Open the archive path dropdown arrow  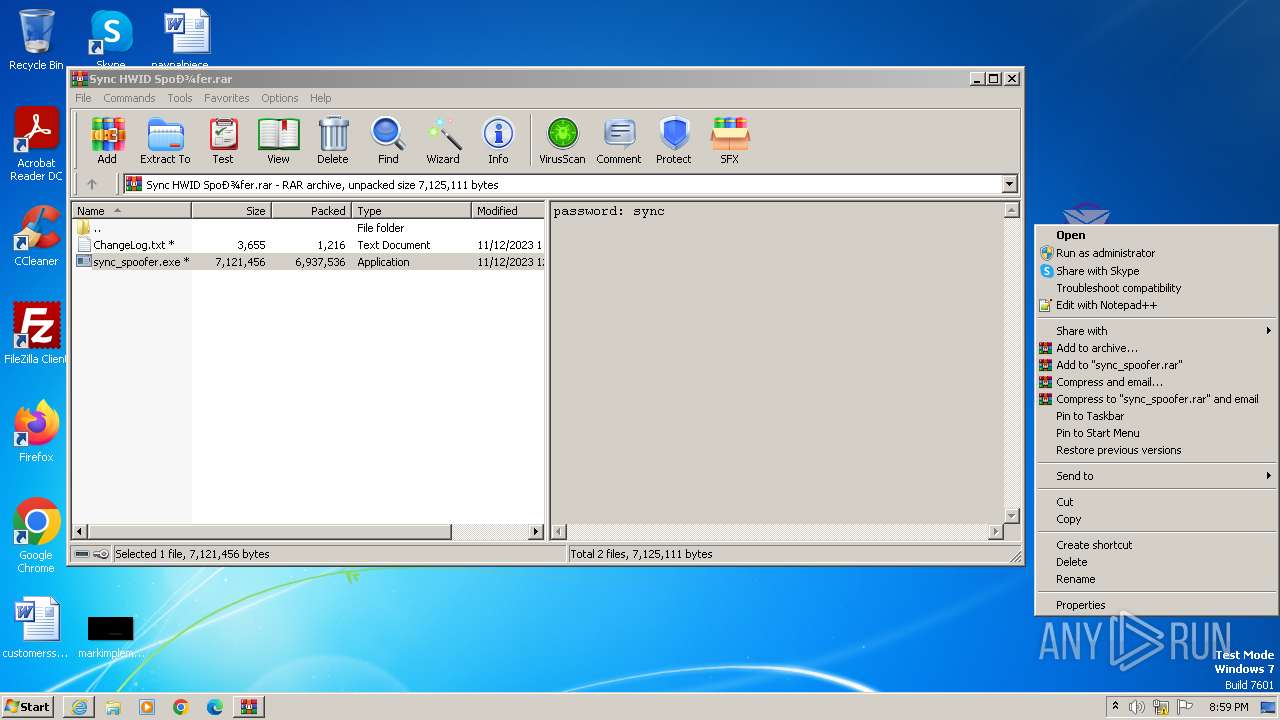[x=1009, y=184]
